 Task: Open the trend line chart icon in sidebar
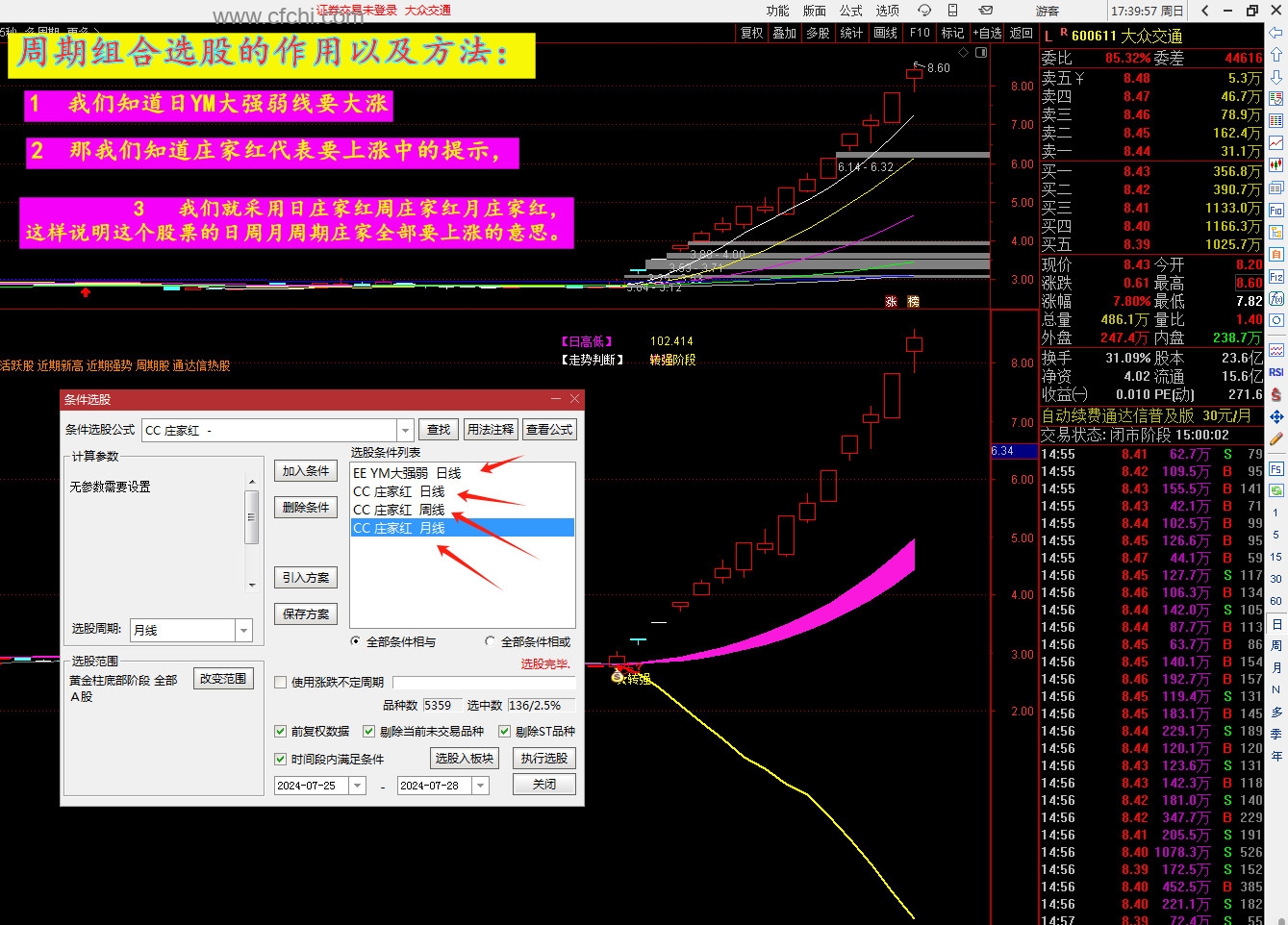1276,142
